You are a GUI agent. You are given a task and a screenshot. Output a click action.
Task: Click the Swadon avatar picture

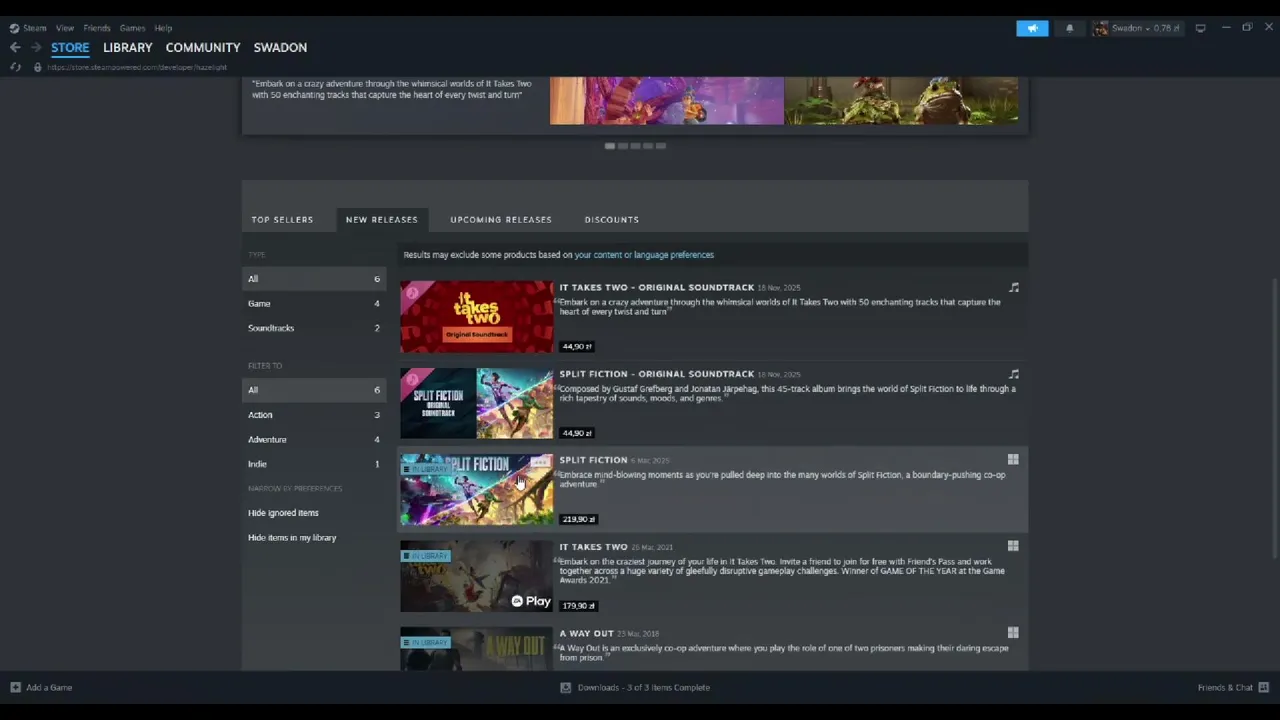click(x=1101, y=28)
